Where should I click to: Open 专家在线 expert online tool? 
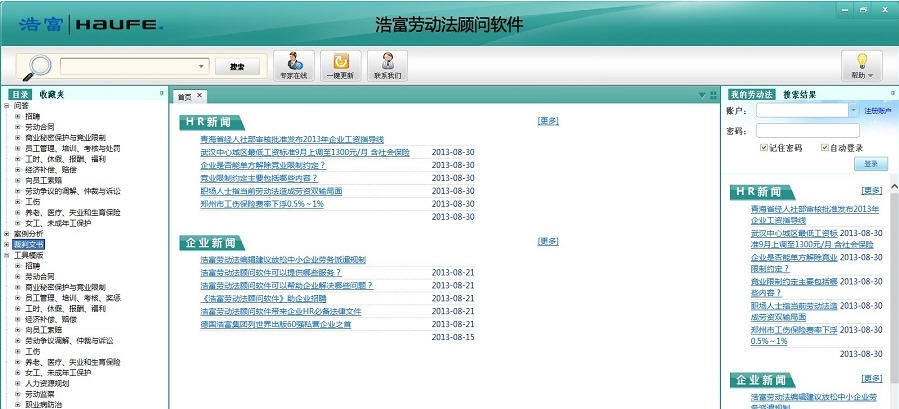click(294, 65)
